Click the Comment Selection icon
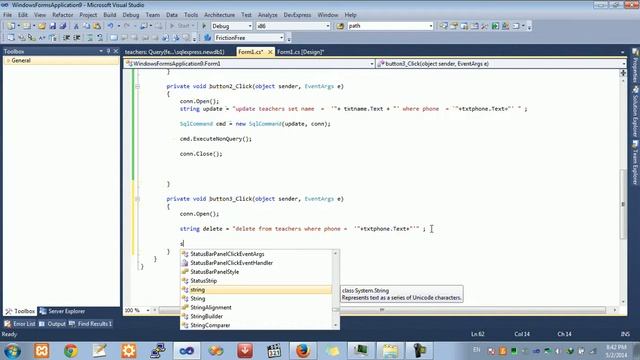 click(x=90, y=38)
